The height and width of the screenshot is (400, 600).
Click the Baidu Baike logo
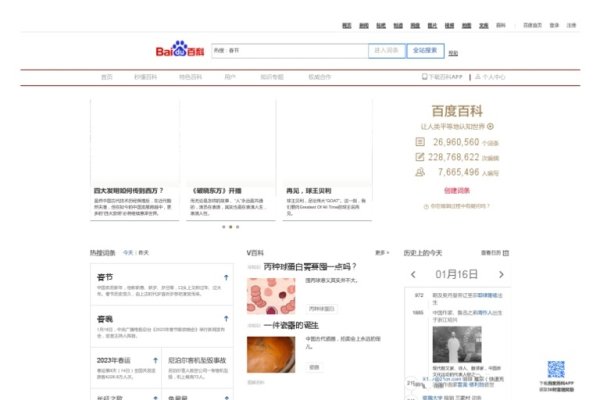(x=180, y=49)
